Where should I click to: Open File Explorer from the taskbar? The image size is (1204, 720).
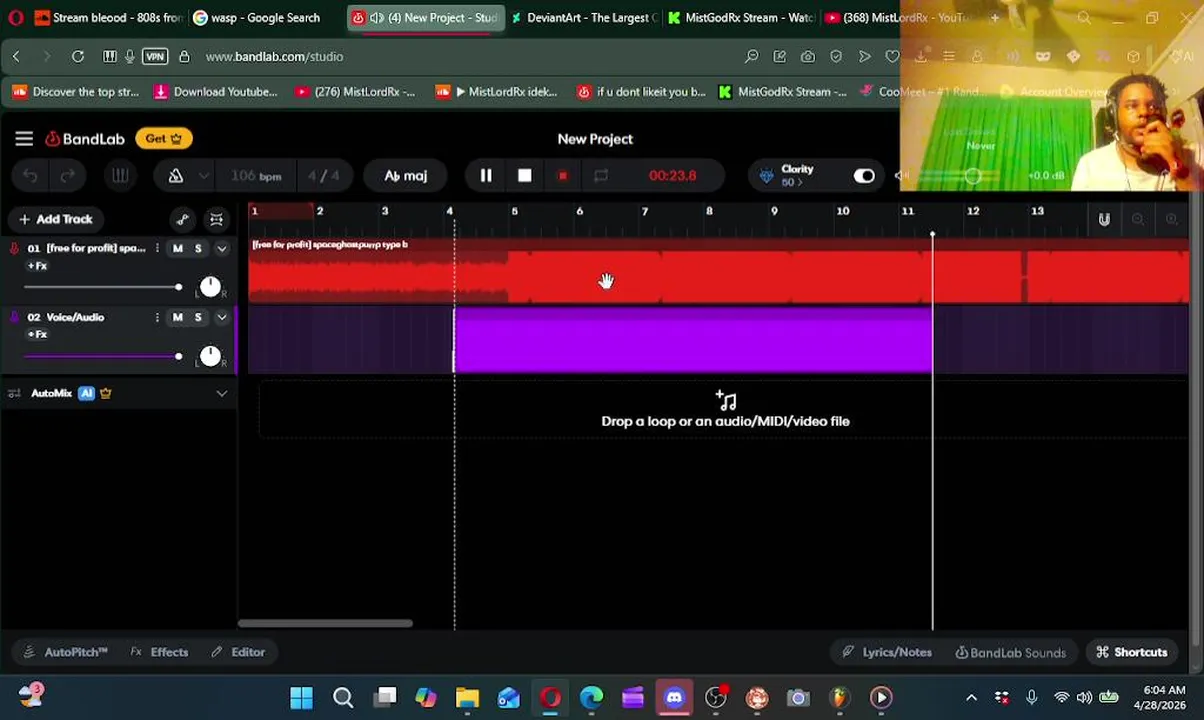[x=467, y=697]
